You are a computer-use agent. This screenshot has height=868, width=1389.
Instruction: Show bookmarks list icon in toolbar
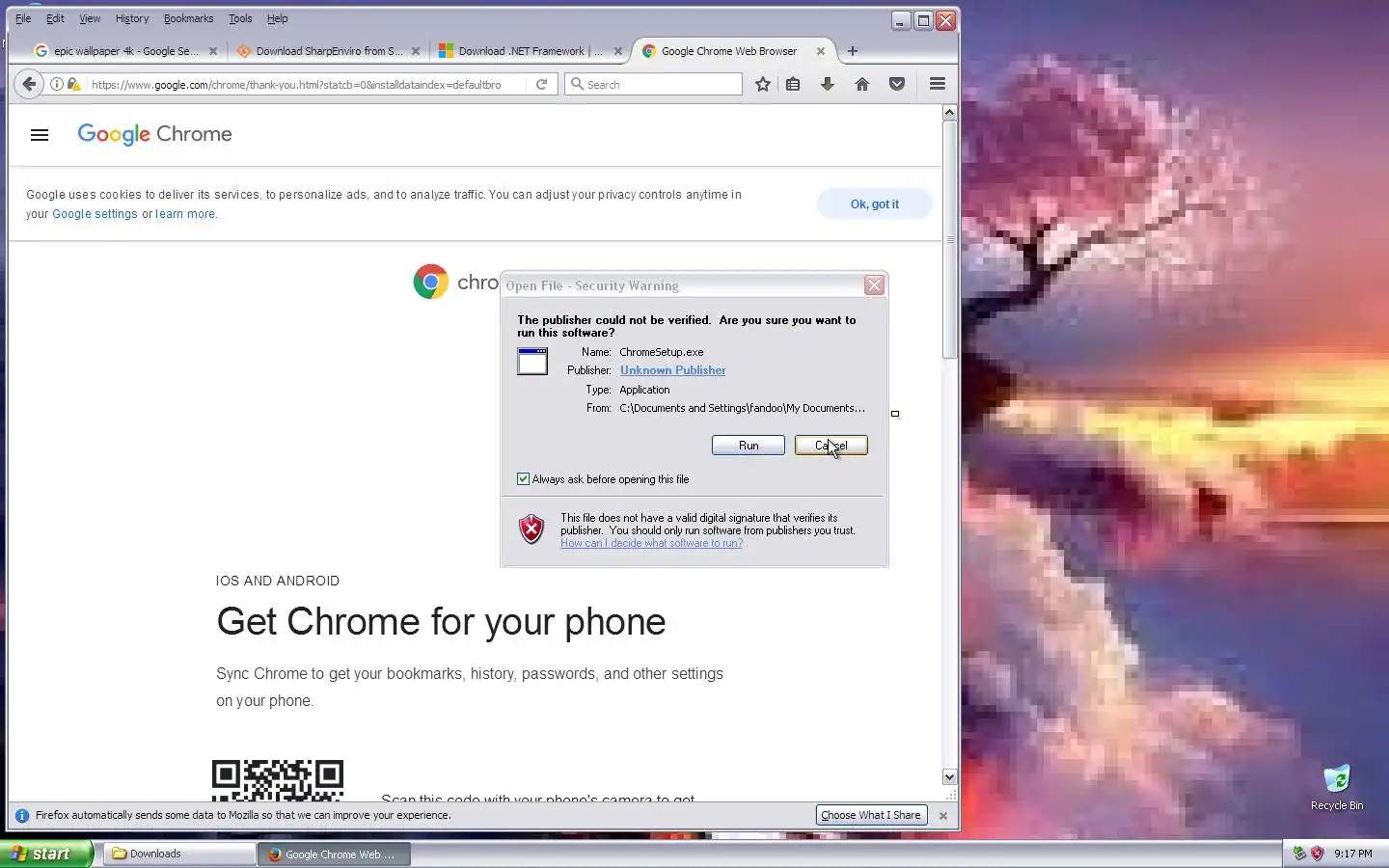tap(793, 84)
